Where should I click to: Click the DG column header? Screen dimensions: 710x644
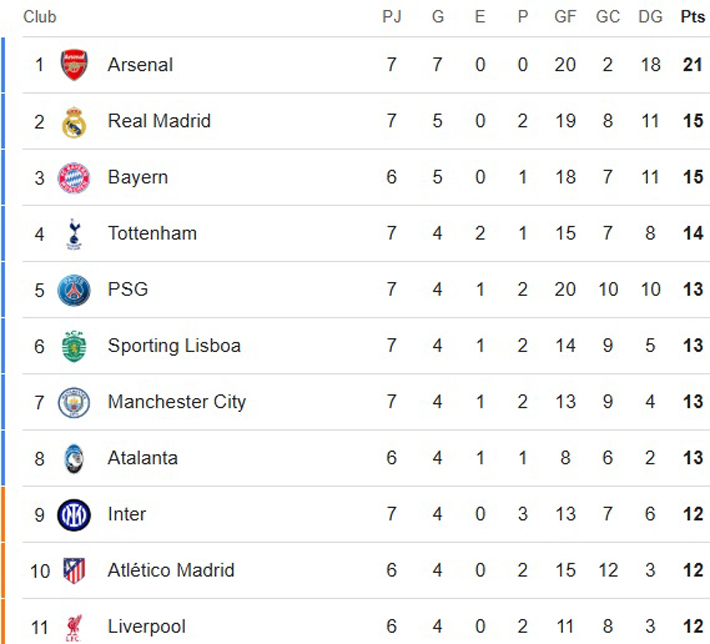click(650, 17)
